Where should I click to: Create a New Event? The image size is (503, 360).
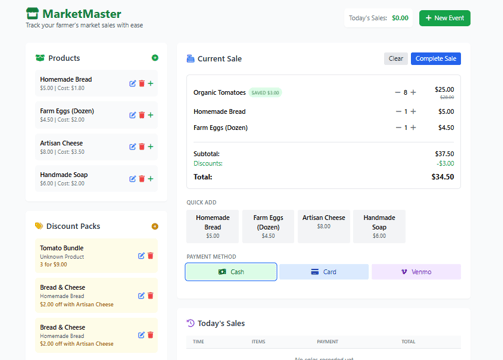(x=445, y=18)
